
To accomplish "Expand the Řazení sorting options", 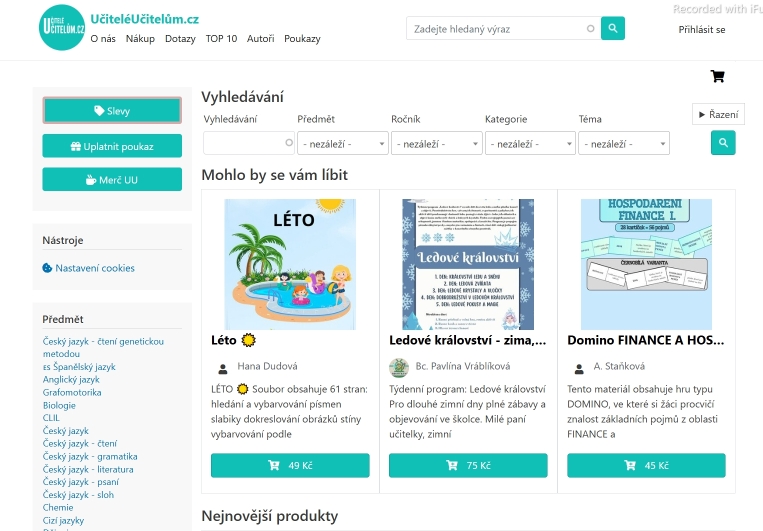I will click(x=718, y=114).
